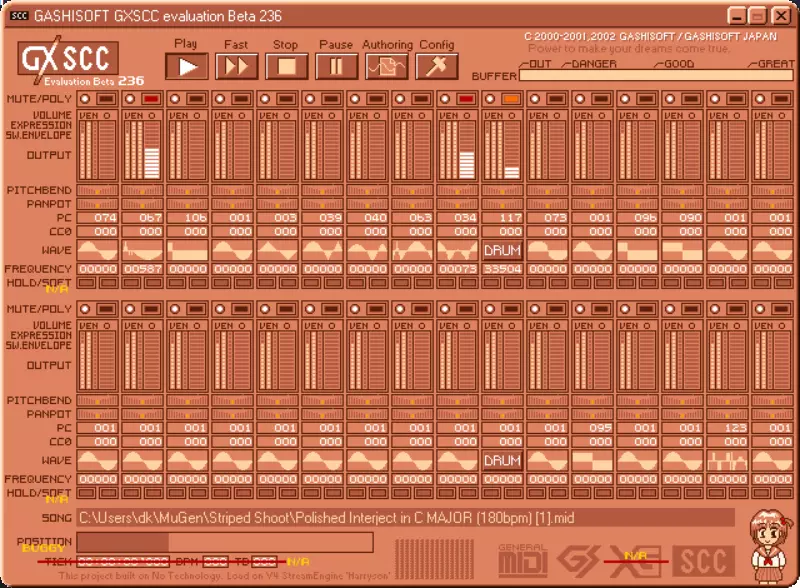Click the frequency readout 00073
This screenshot has height=588, width=800.
[x=458, y=268]
